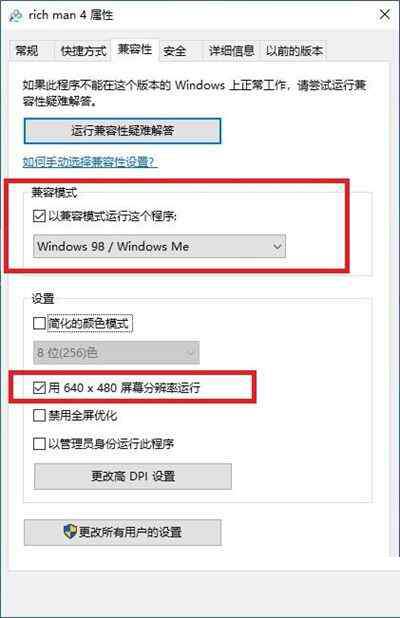Switch to the 常规 tab
This screenshot has width=400, height=618.
(x=27, y=51)
